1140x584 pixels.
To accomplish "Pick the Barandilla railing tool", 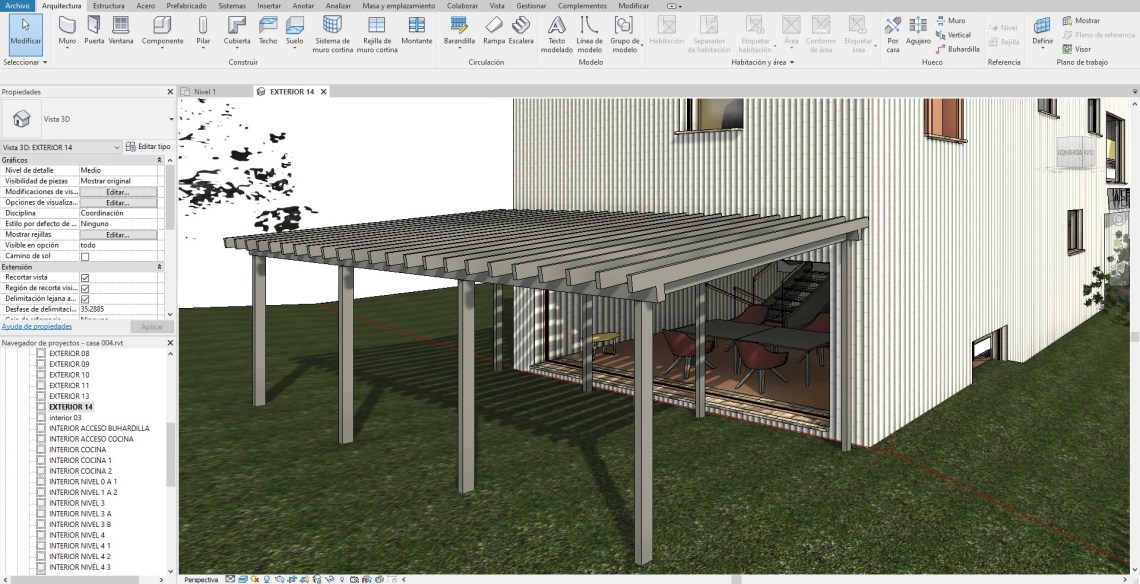I will 459,30.
